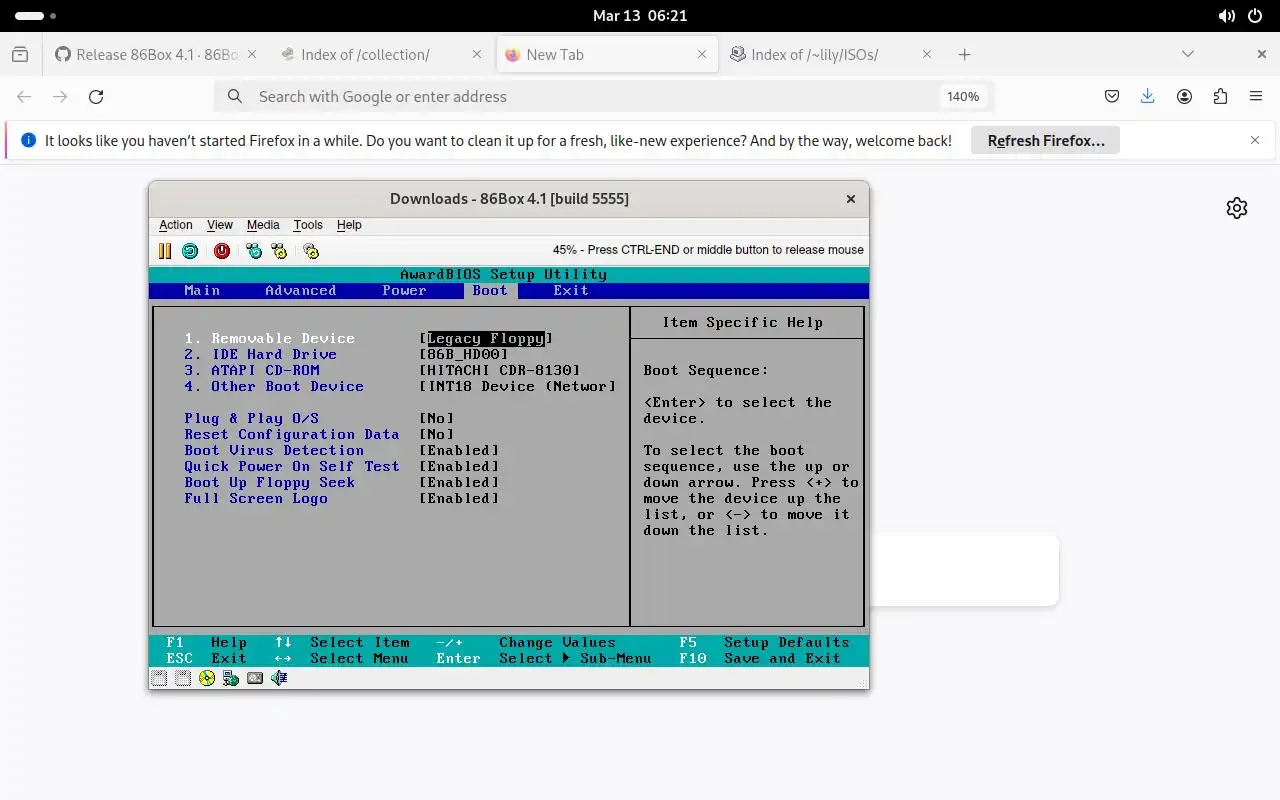Click the GNOME activities pill indicator
Screen dimensions: 1280x800
[x=36, y=16]
